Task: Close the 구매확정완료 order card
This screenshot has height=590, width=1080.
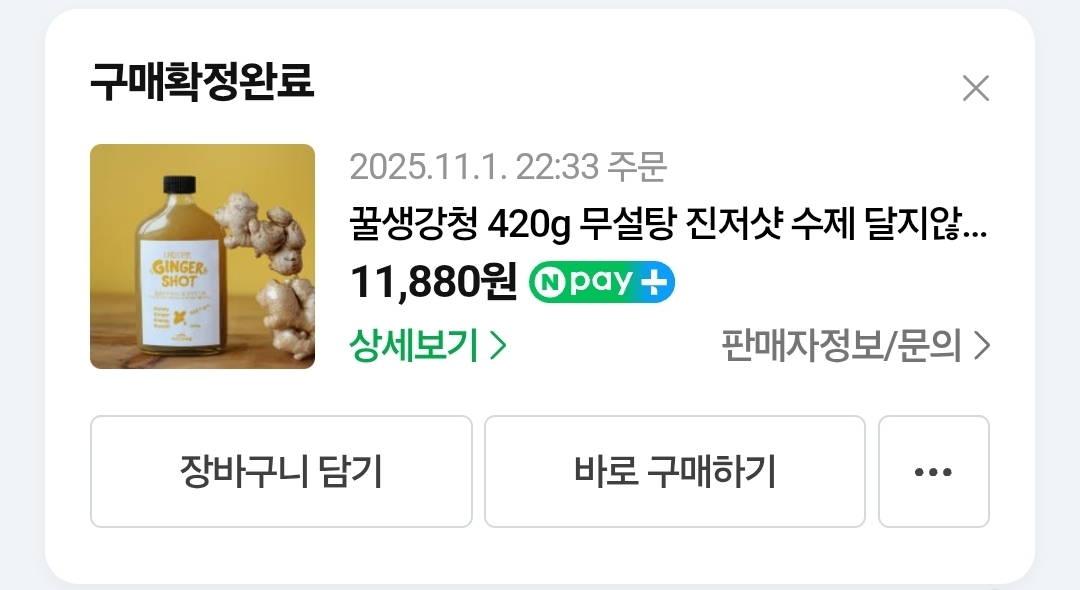Action: click(x=975, y=88)
